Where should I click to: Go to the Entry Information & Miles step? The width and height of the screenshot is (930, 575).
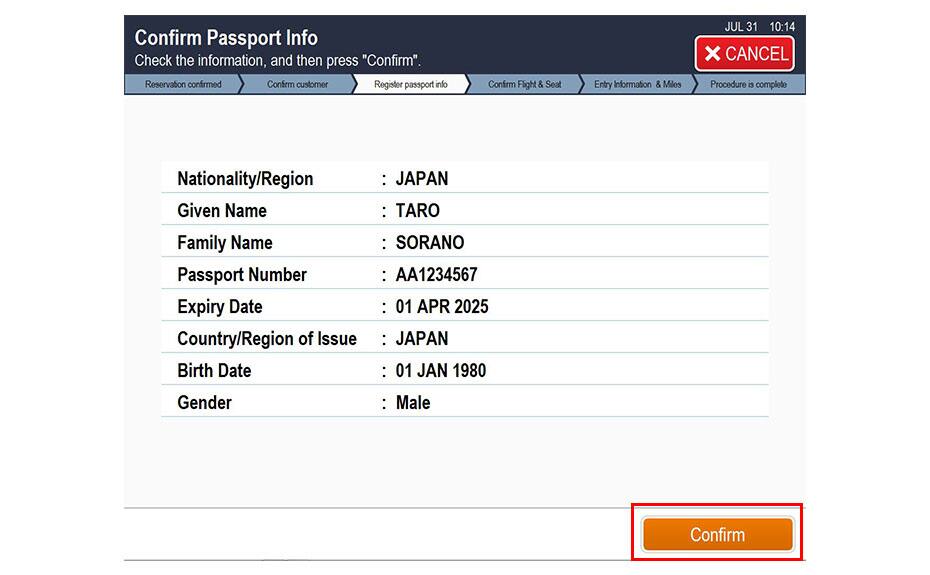(x=637, y=85)
